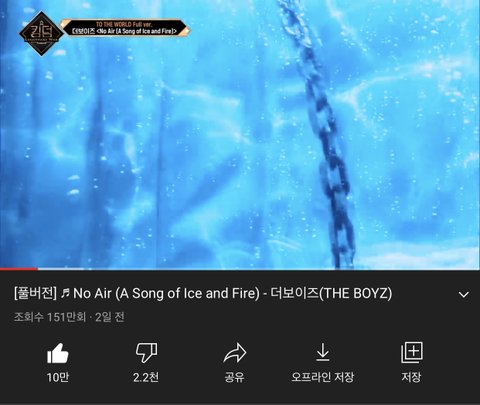Tap the thumbs-down dislike icon
The height and width of the screenshot is (405, 480).
[146, 353]
